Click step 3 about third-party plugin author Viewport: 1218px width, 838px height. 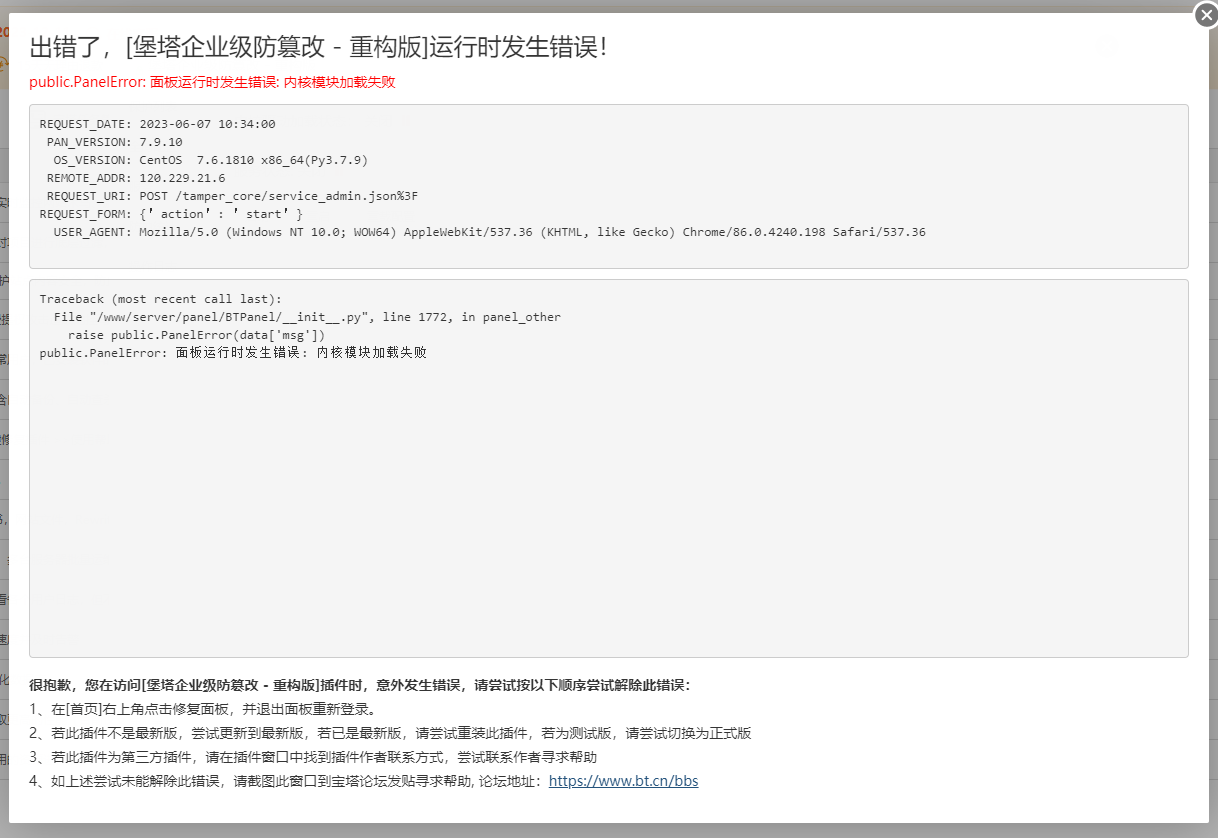pyautogui.click(x=313, y=757)
